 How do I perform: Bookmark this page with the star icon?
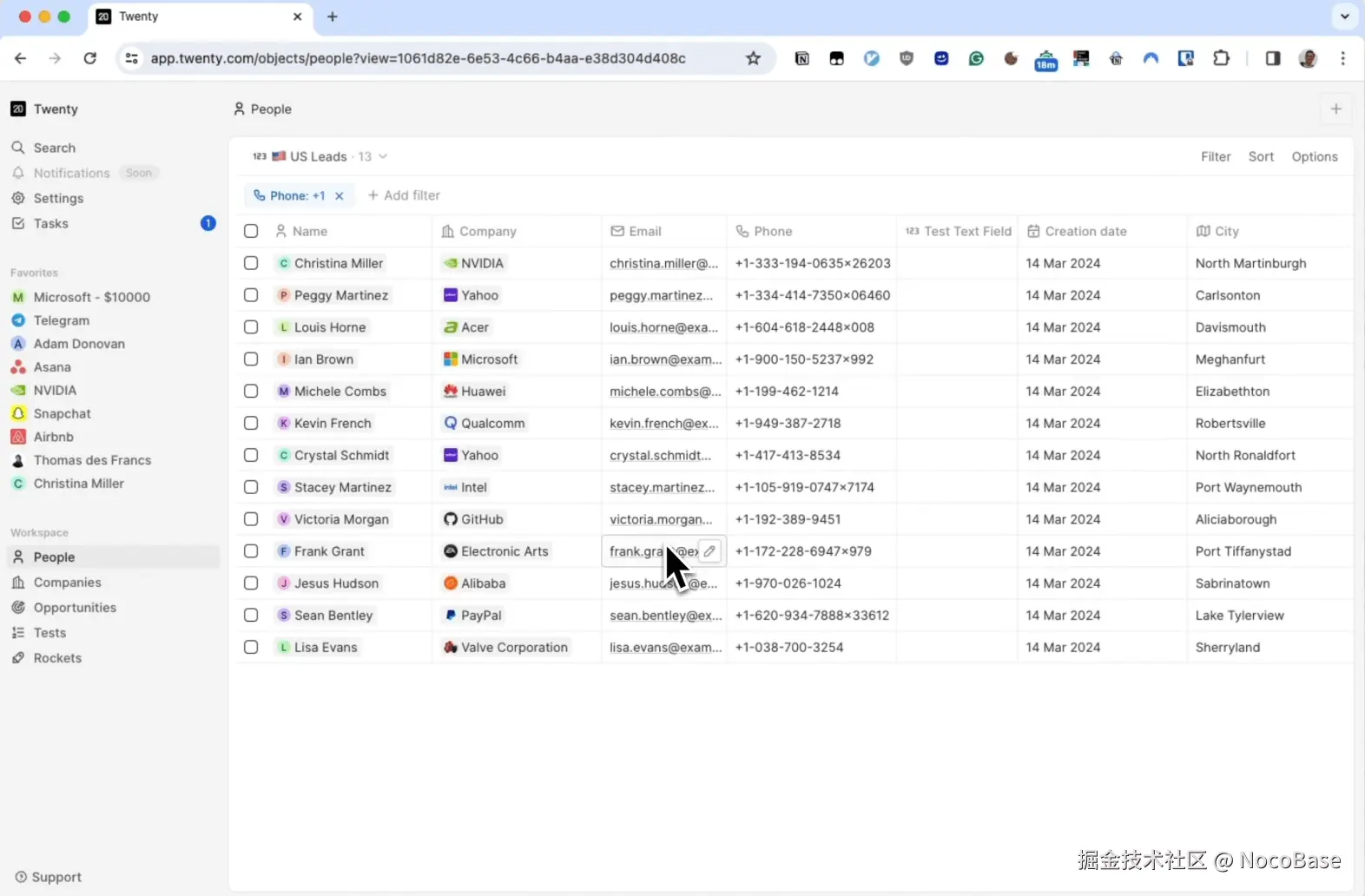(753, 58)
